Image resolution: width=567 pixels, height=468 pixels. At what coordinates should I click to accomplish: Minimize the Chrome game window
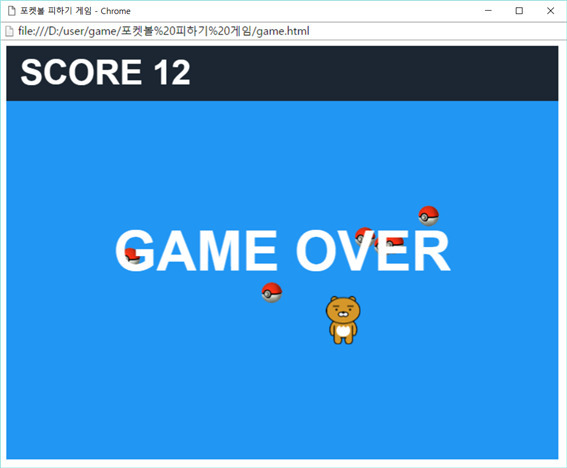click(488, 11)
